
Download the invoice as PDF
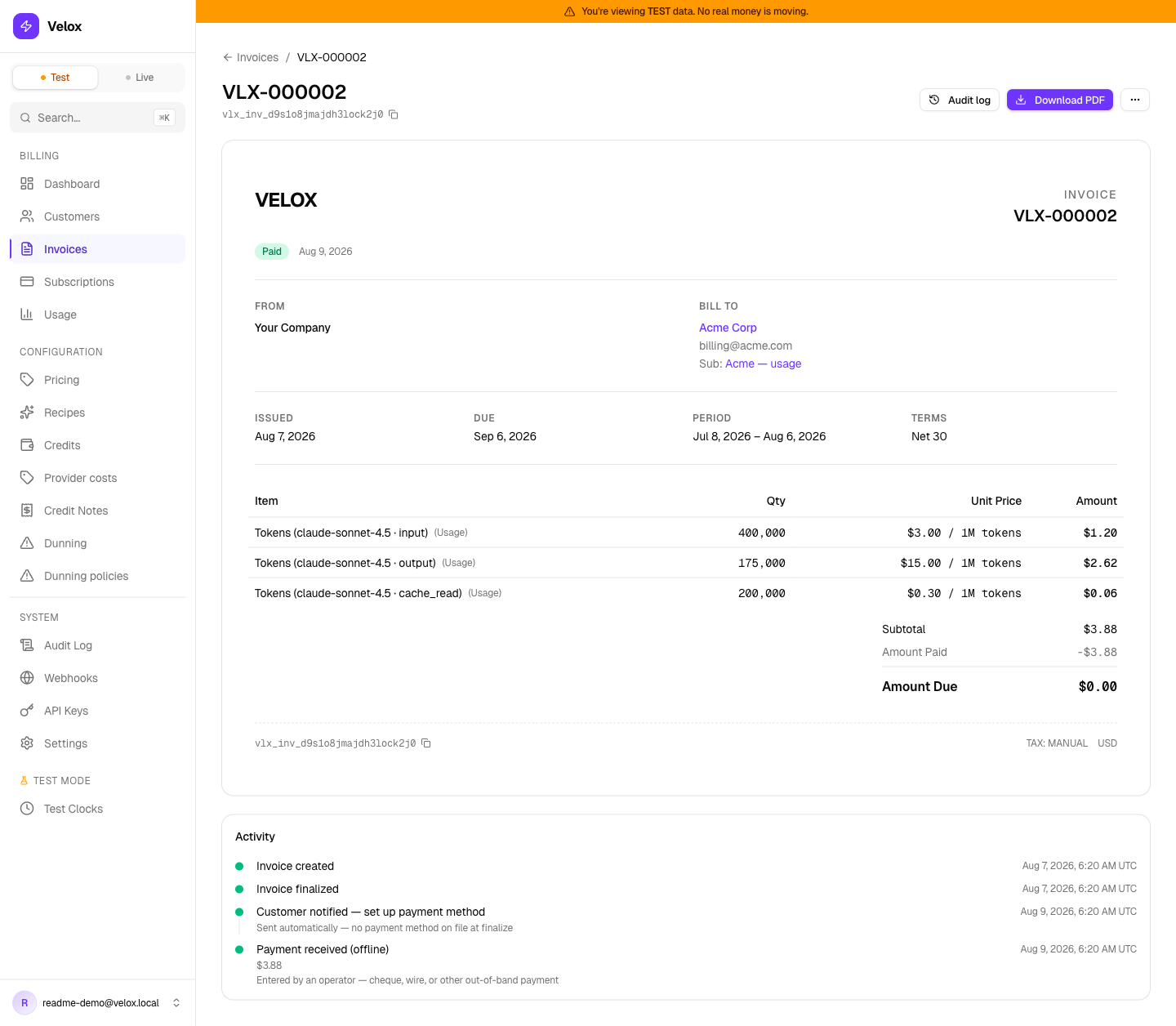[1060, 100]
